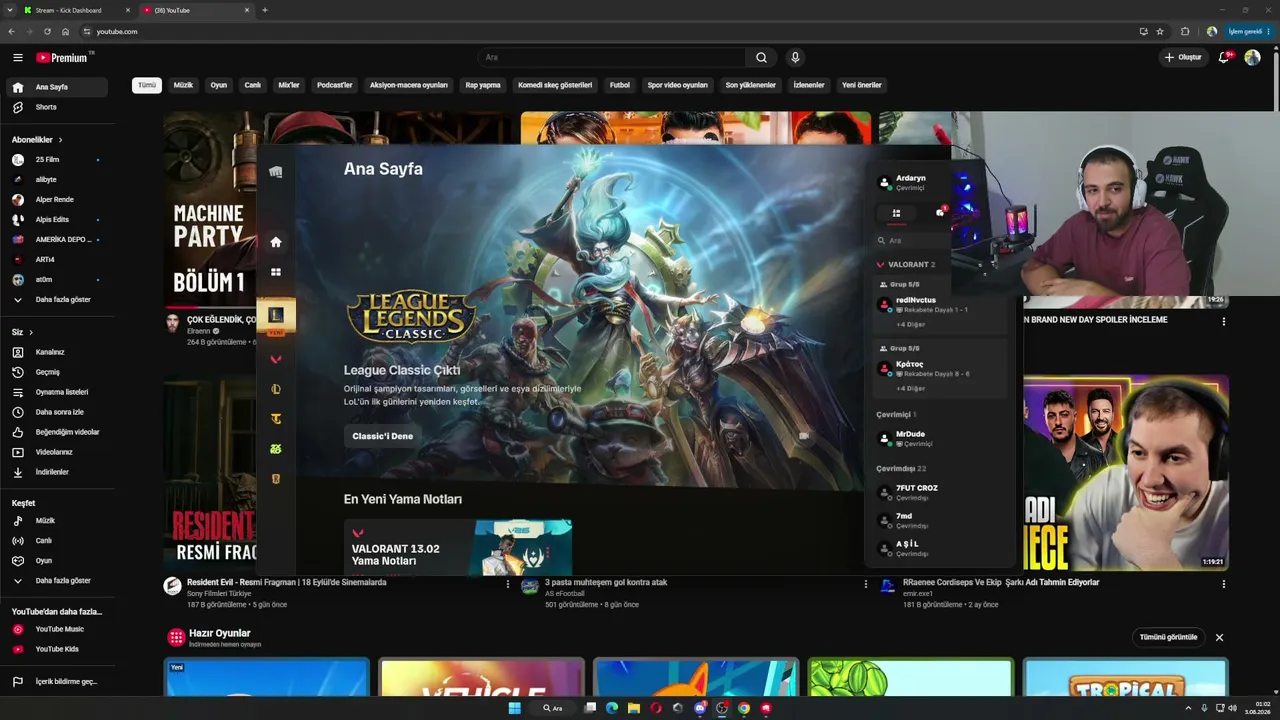
Task: Click the Riot friends search field
Action: (910, 240)
